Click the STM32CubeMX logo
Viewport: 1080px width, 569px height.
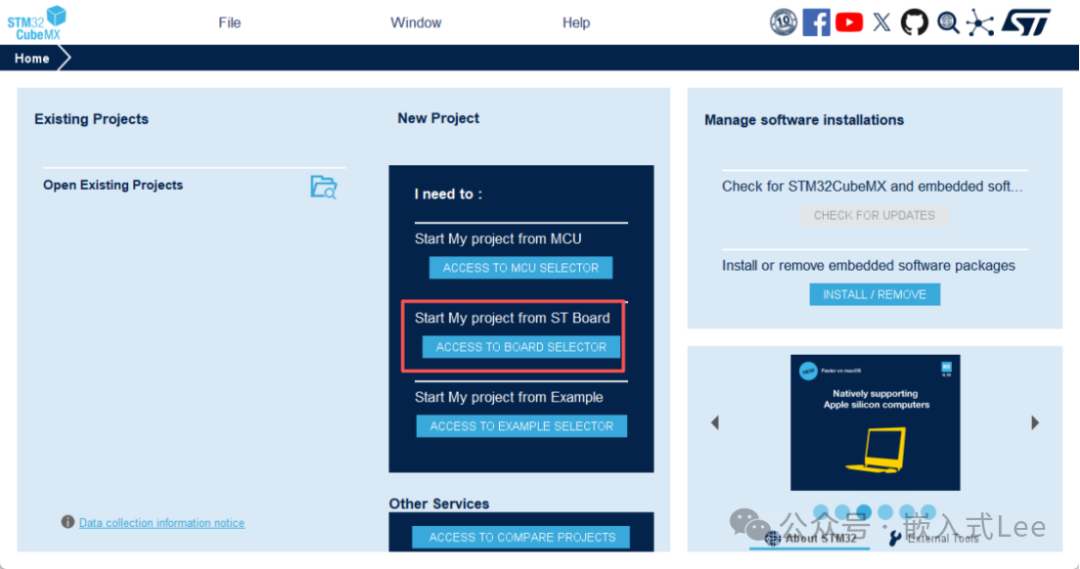(x=37, y=23)
